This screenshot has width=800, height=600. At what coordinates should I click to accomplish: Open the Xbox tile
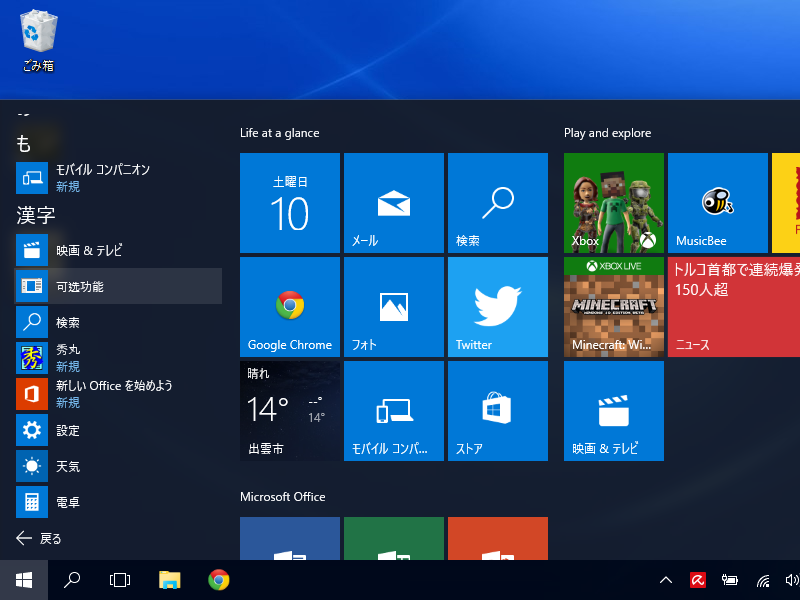tap(614, 203)
